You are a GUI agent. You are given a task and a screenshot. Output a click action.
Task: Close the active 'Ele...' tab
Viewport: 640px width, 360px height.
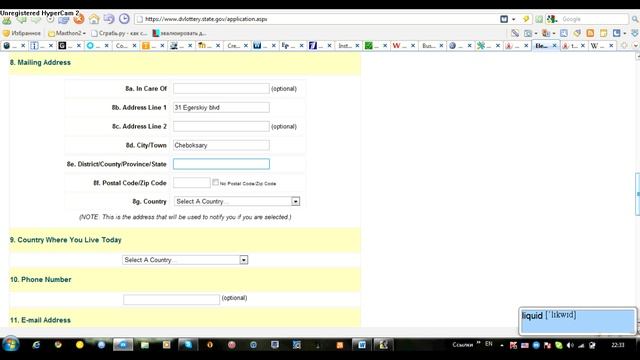pos(554,46)
